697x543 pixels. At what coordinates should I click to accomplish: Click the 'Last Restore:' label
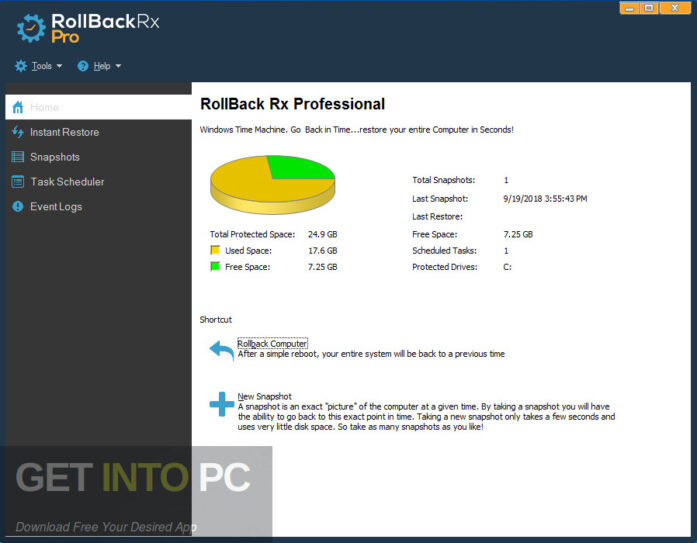(x=437, y=216)
